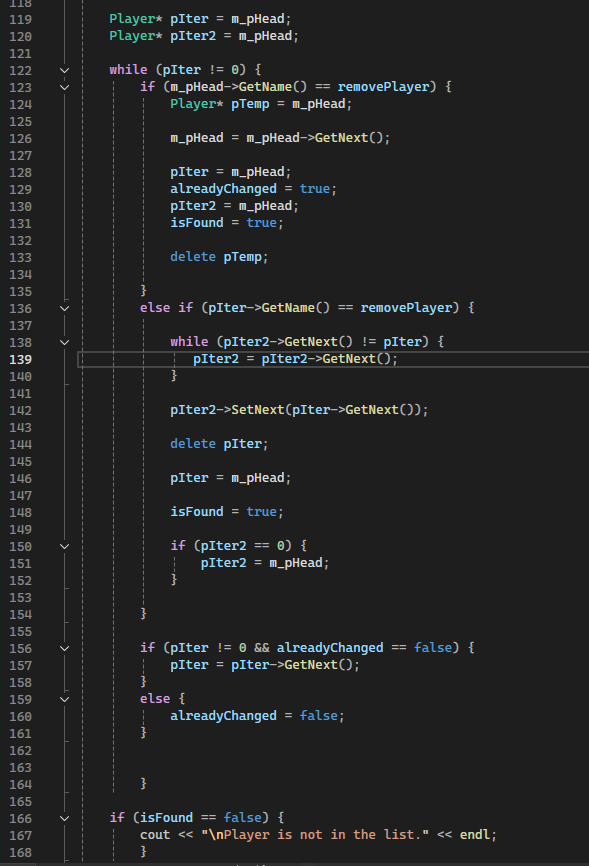The height and width of the screenshot is (866, 589).
Task: Click 'cout' on line 167
Action: 155,835
